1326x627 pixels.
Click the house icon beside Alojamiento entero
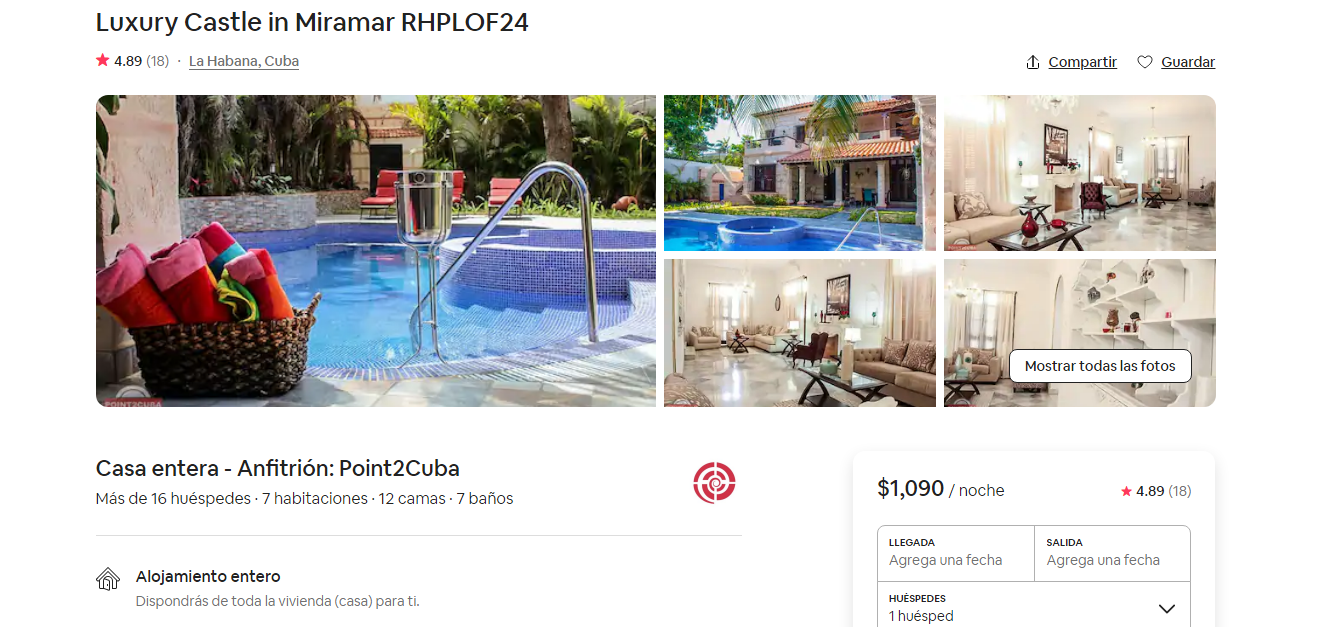coord(108,579)
